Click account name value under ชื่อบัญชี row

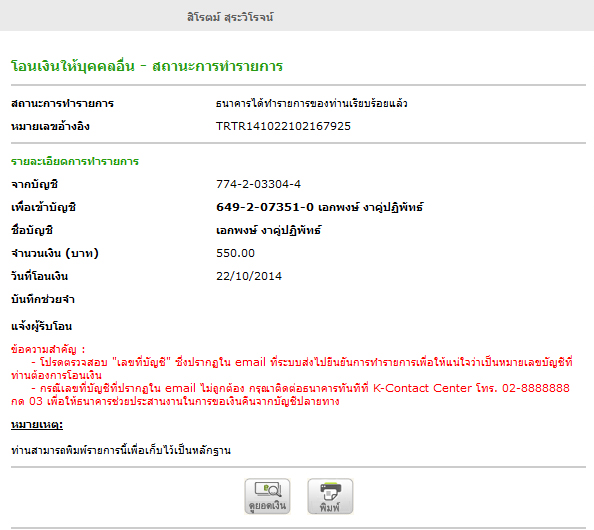(x=269, y=230)
